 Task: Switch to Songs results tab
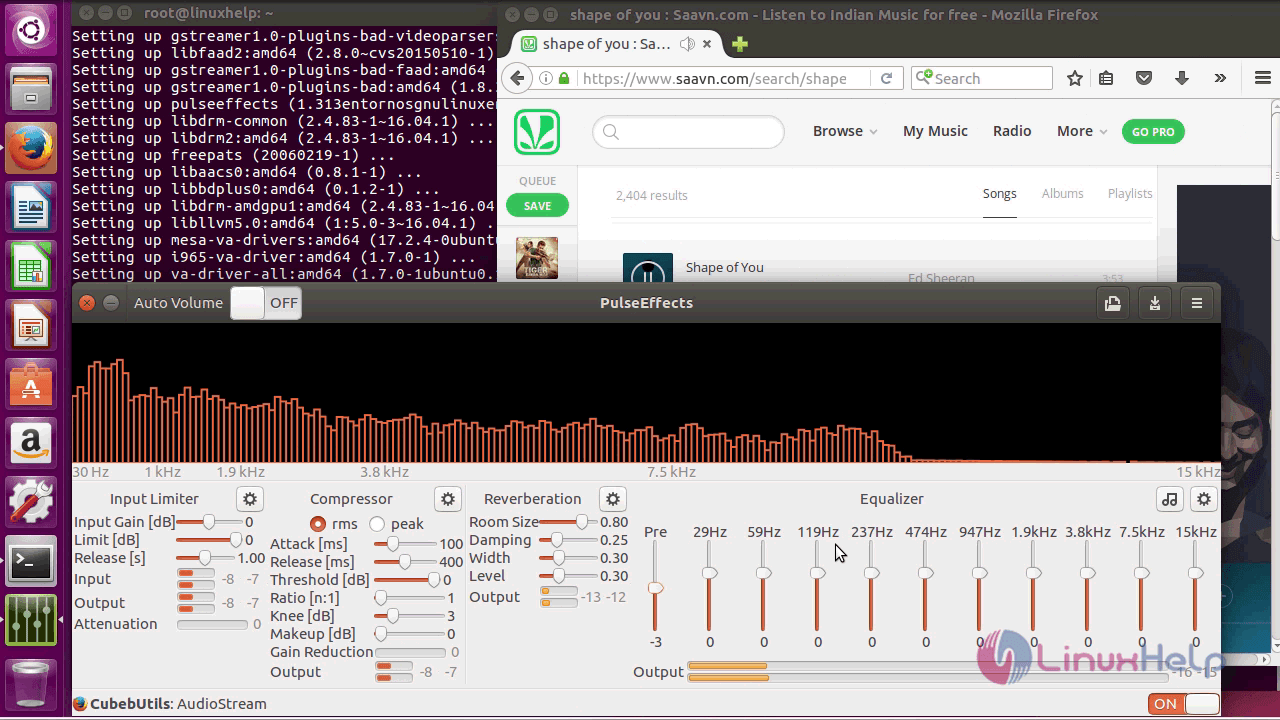pyautogui.click(x=999, y=194)
